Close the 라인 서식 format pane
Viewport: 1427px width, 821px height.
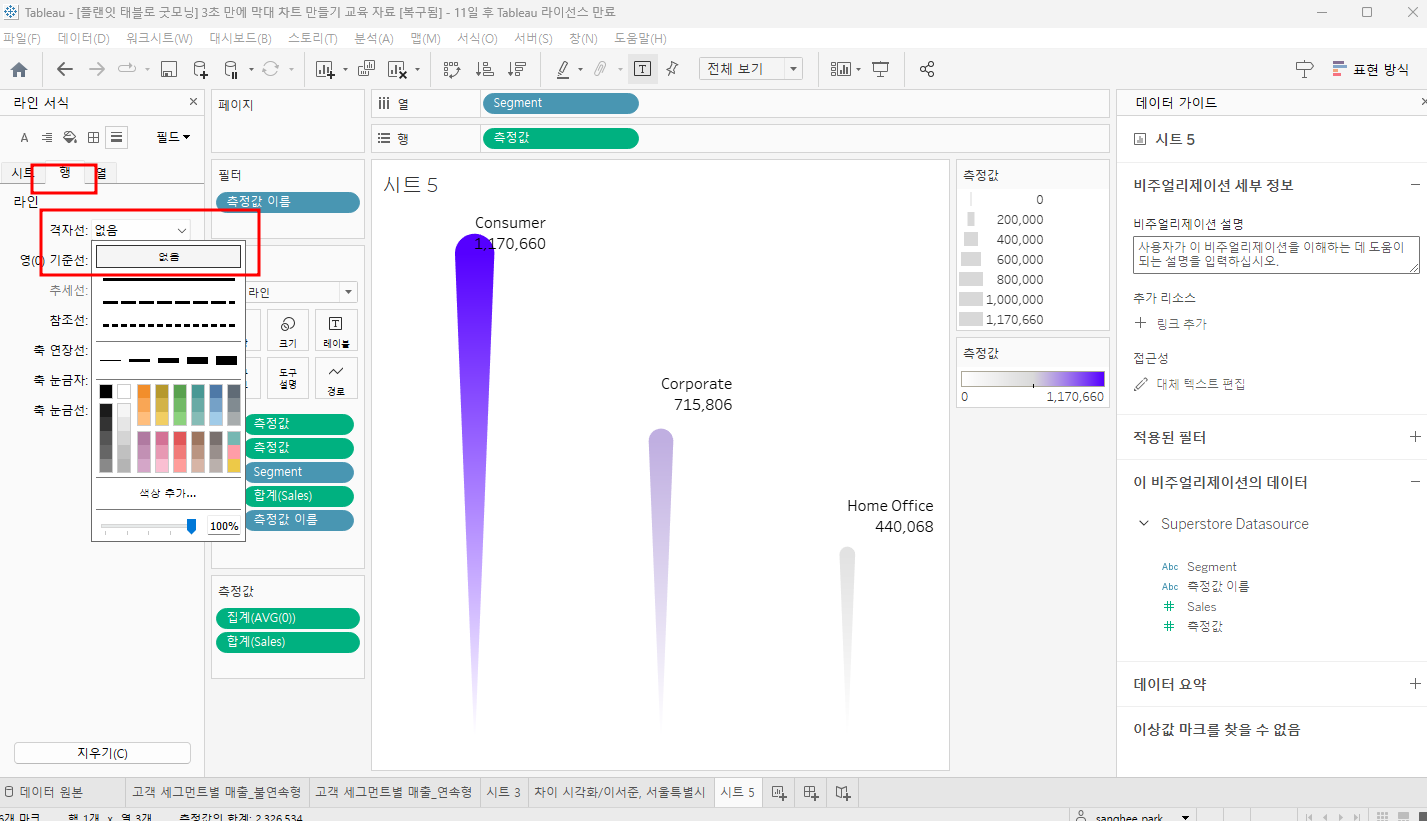[x=193, y=102]
